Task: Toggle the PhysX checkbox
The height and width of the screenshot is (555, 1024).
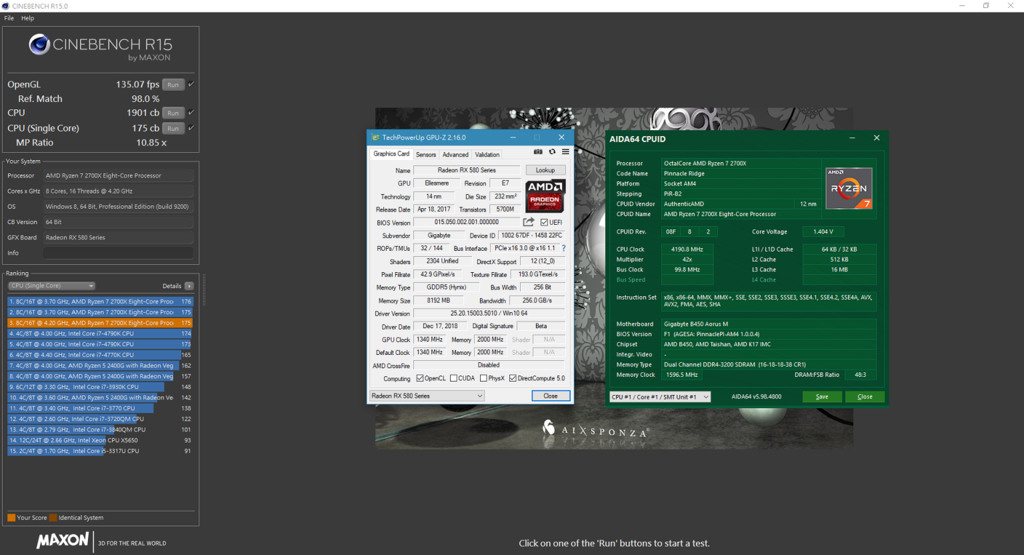Action: [483, 378]
